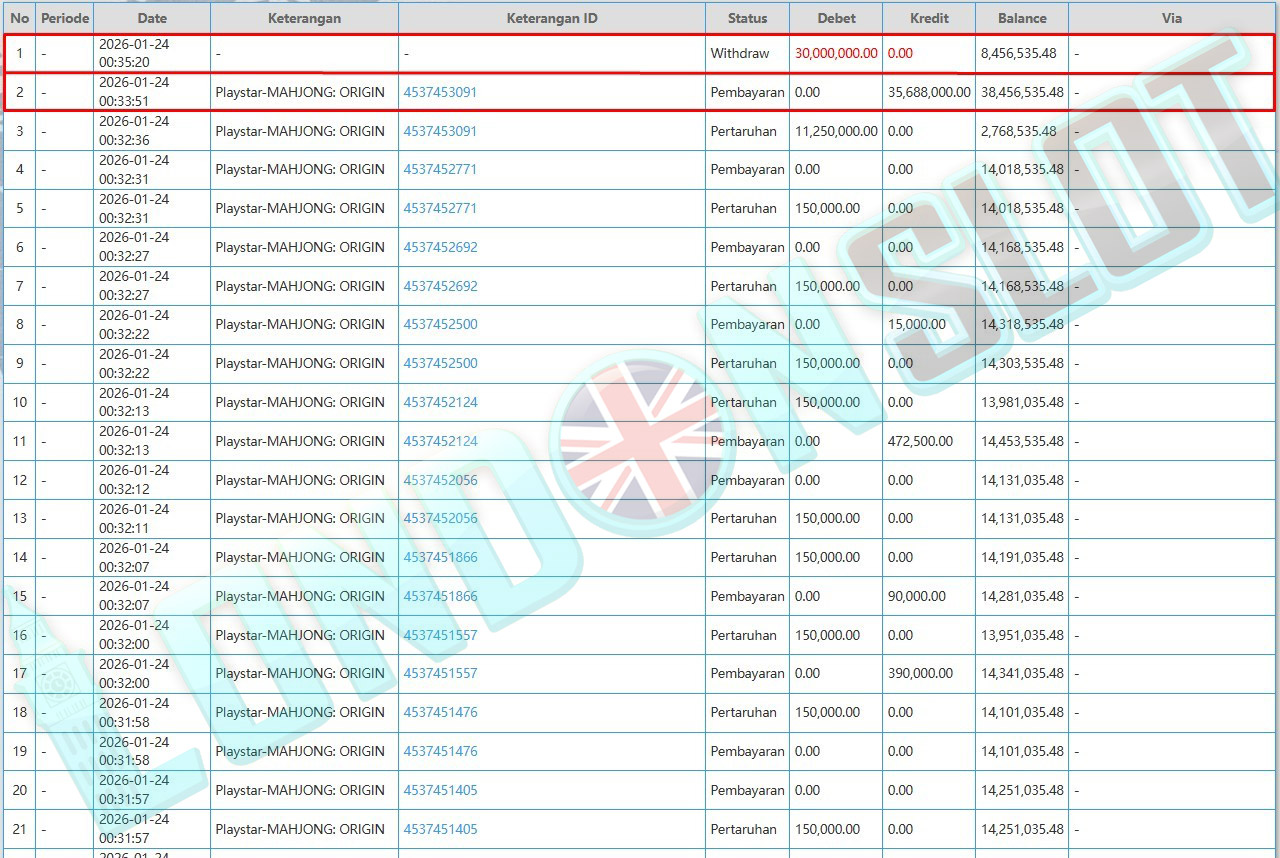Click the Balance column header
This screenshot has height=858, width=1280.
(1022, 18)
